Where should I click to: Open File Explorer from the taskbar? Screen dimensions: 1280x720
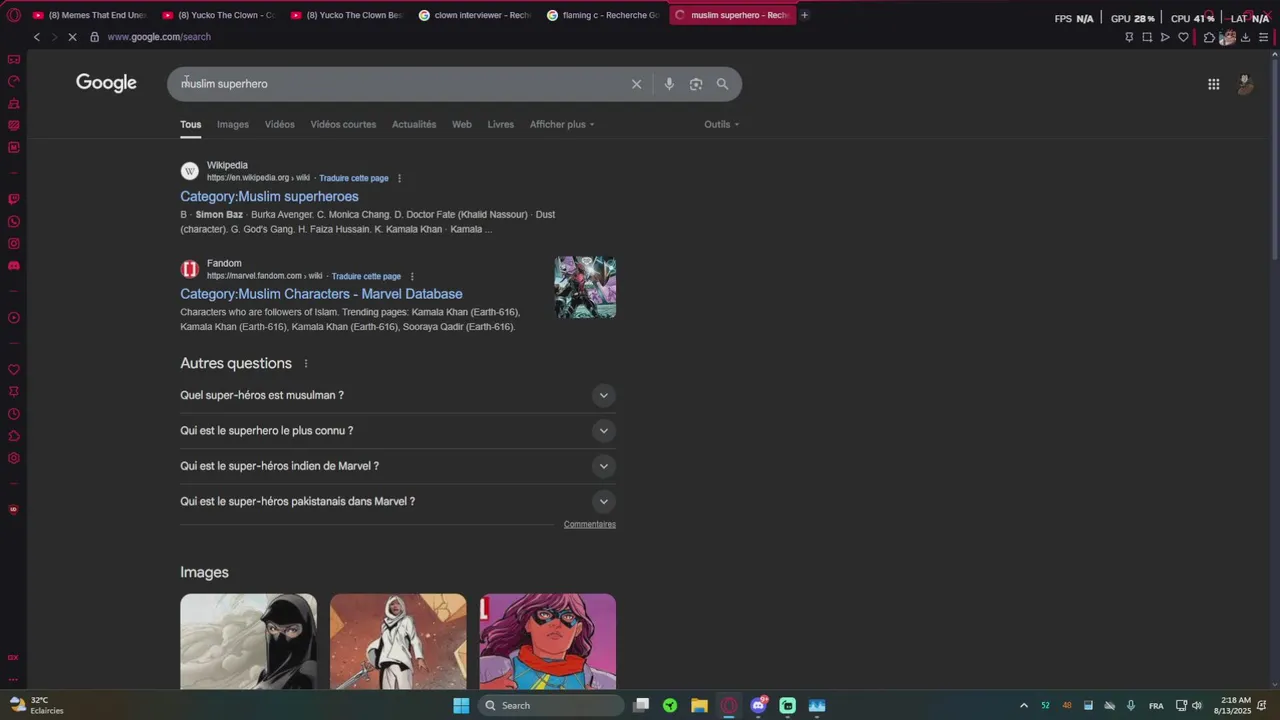coord(699,705)
